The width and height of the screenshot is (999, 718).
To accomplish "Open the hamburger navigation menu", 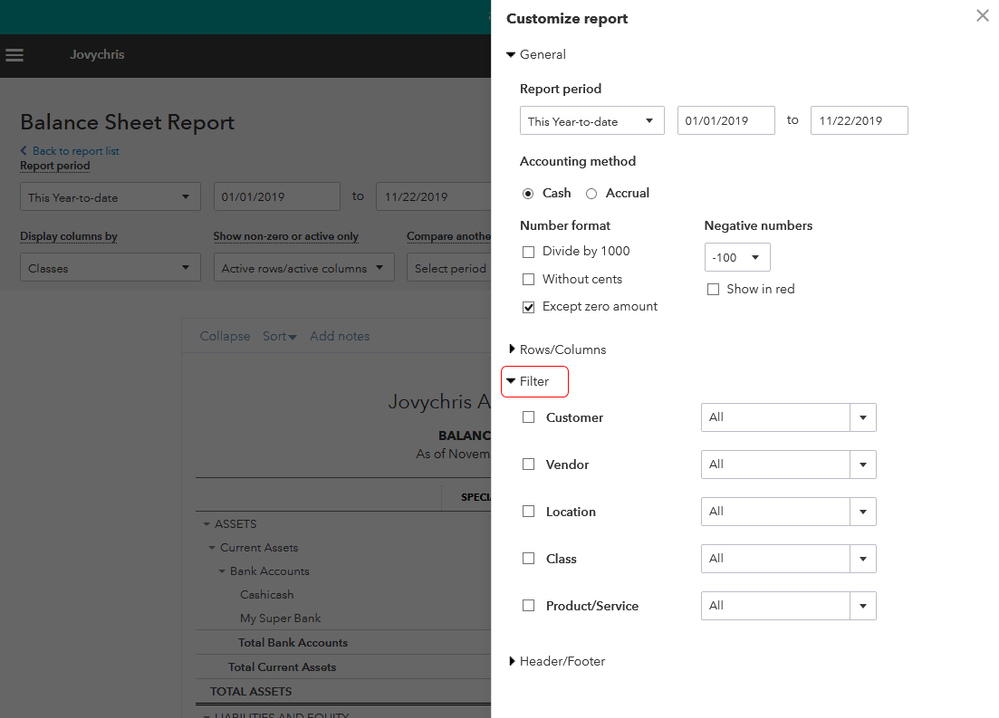I will (x=14, y=55).
